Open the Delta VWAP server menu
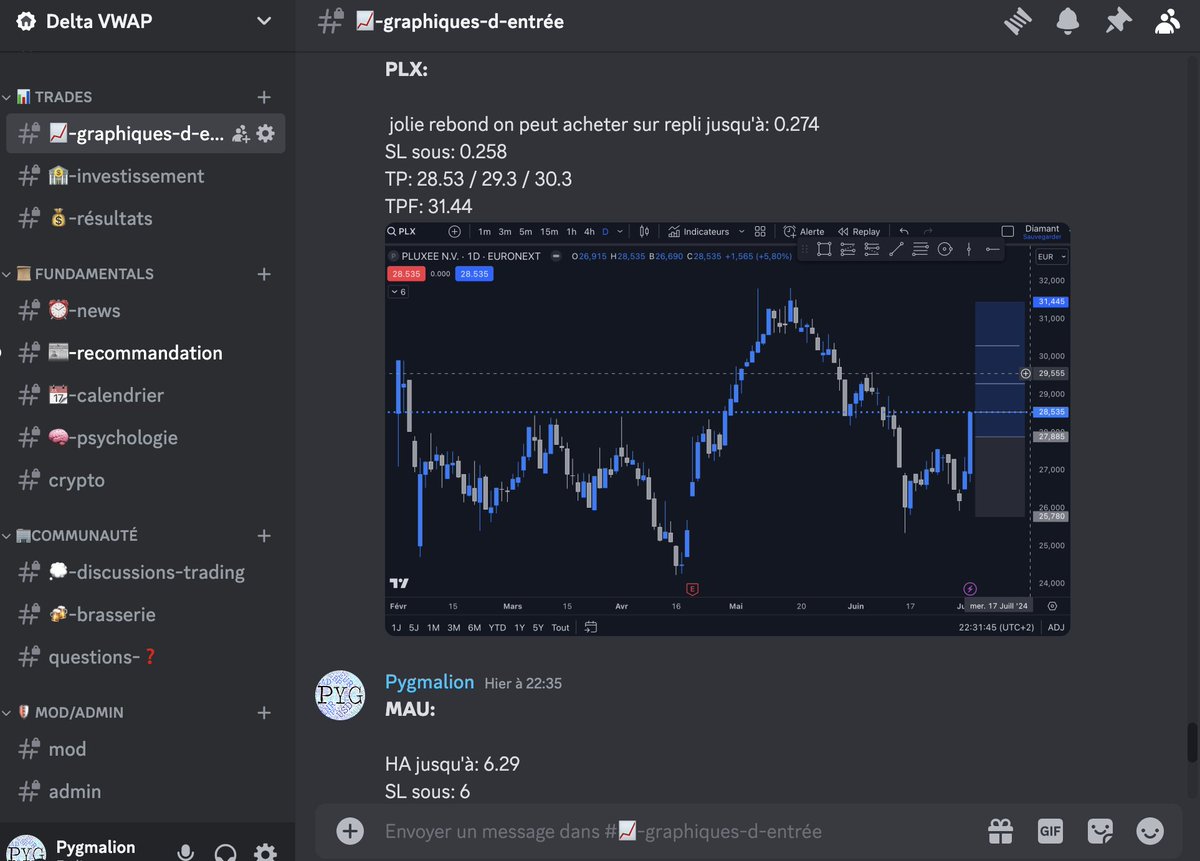 coord(147,21)
